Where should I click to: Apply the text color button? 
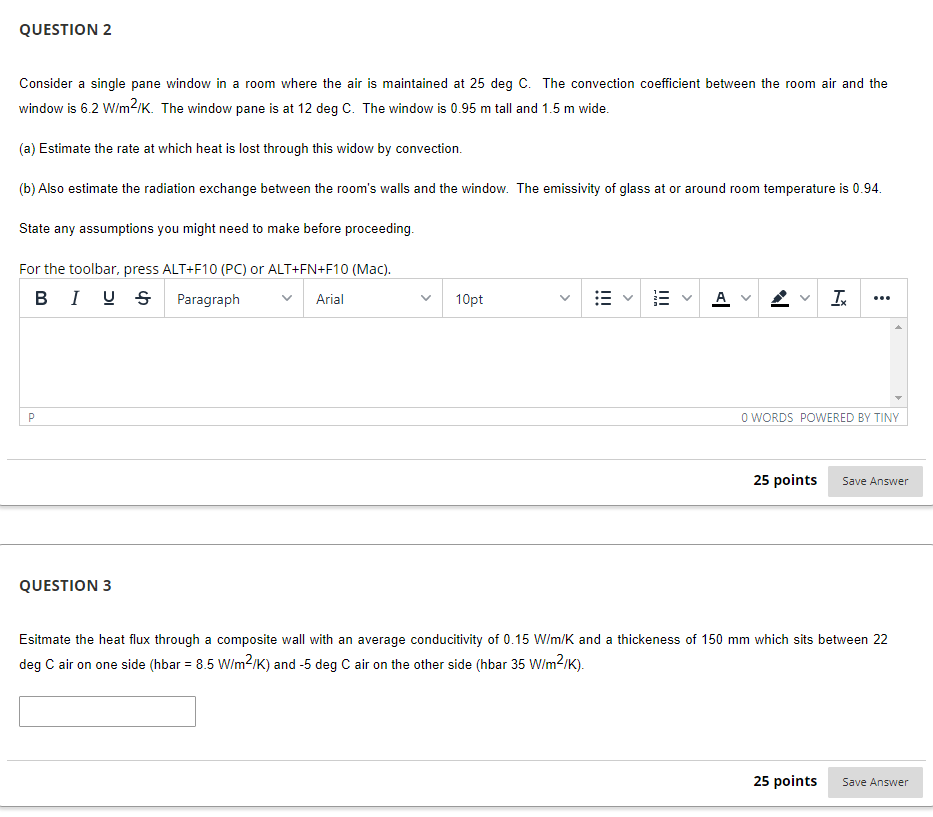click(721, 298)
